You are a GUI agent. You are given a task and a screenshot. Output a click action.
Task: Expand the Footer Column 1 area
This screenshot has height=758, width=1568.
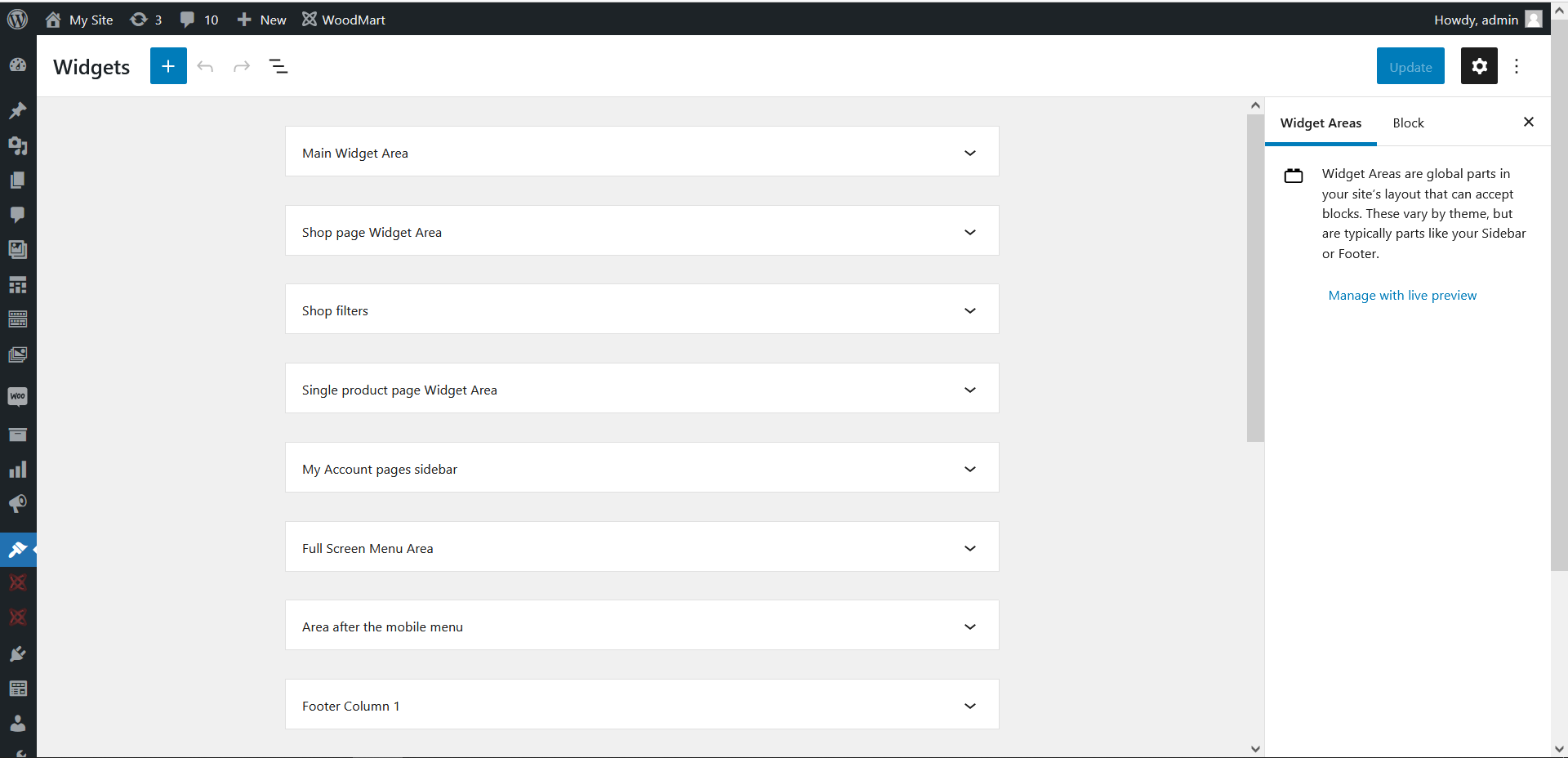(x=969, y=706)
